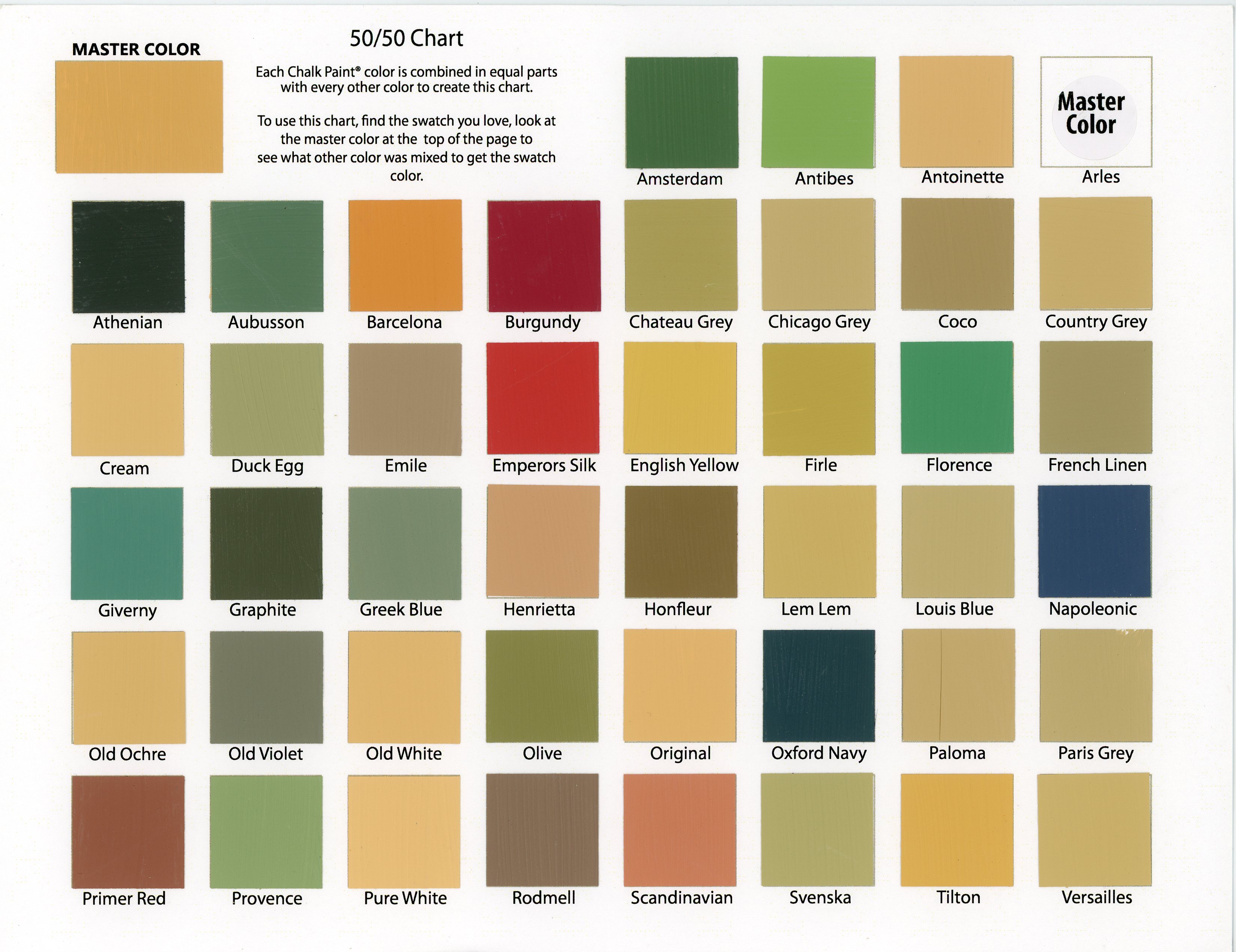Click the 'MASTER COLOR' heading text
This screenshot has width=1236, height=952.
(x=136, y=49)
